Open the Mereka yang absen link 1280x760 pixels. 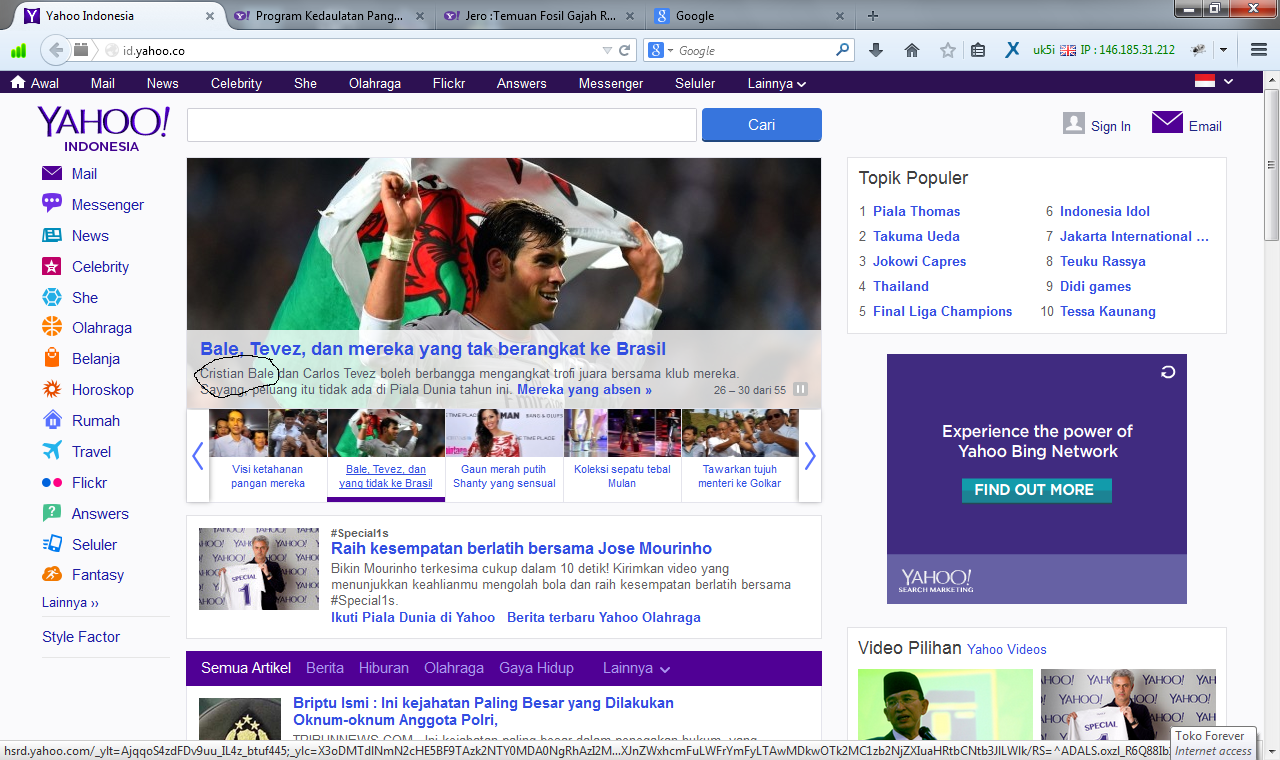point(584,390)
